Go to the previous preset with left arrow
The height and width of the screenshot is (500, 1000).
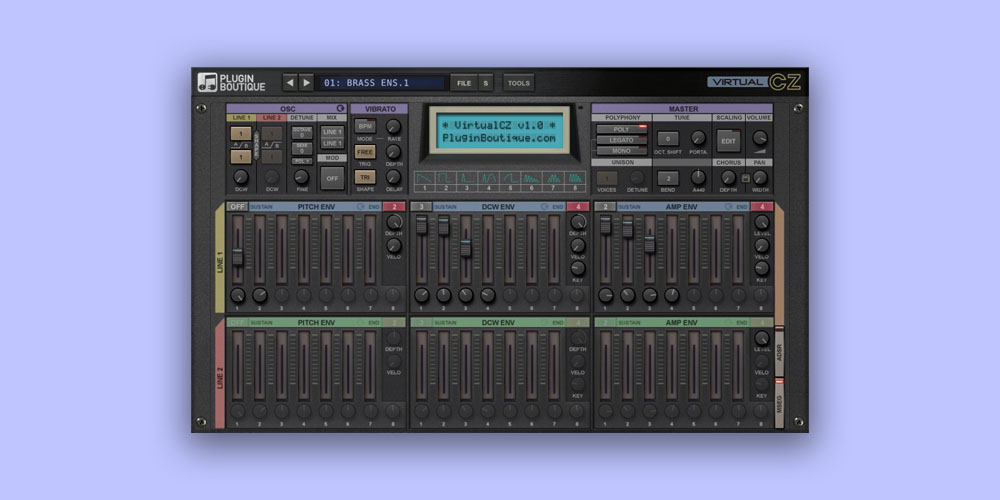(290, 82)
